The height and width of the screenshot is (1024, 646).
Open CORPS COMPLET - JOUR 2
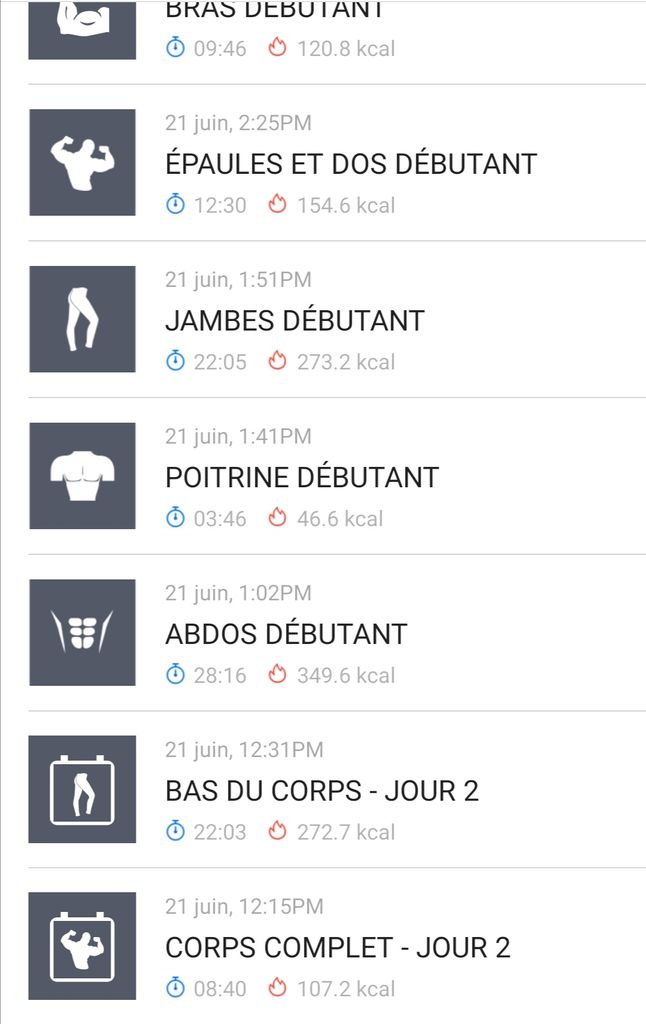338,948
